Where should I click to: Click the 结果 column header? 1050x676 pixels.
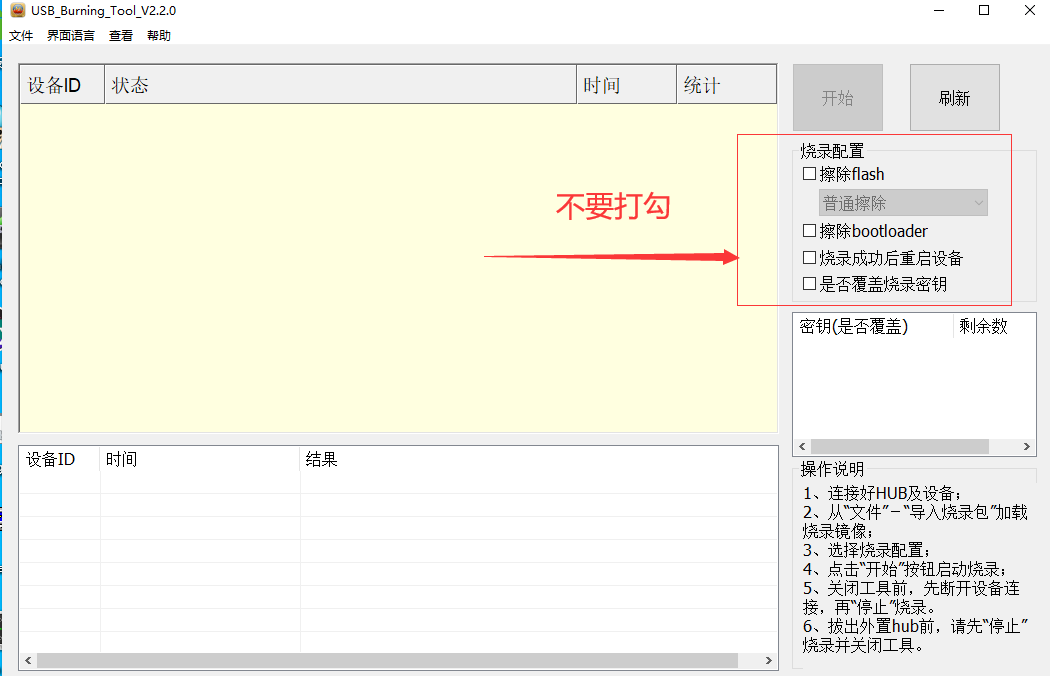(538, 460)
